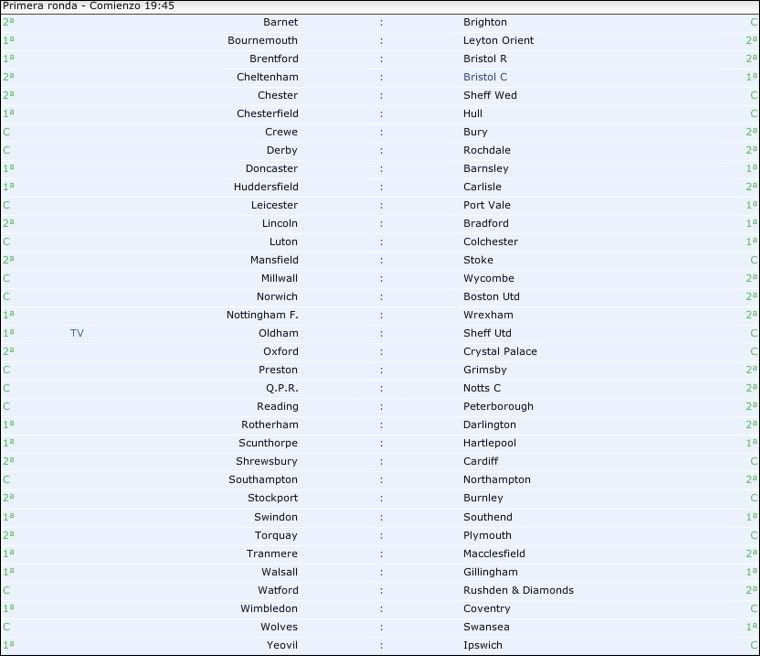
Task: Select the Brighton team name
Action: pyautogui.click(x=485, y=22)
